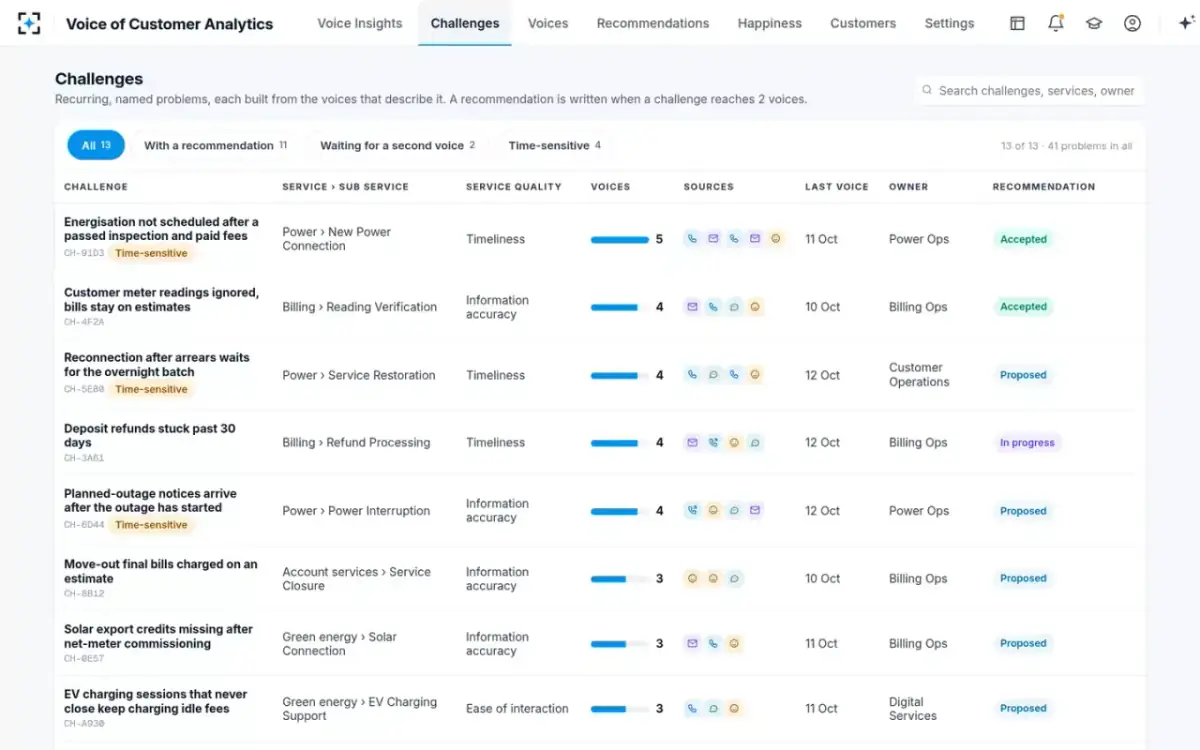1200x750 pixels.
Task: Open the AI sparkle assistant icon
Action: (1186, 23)
